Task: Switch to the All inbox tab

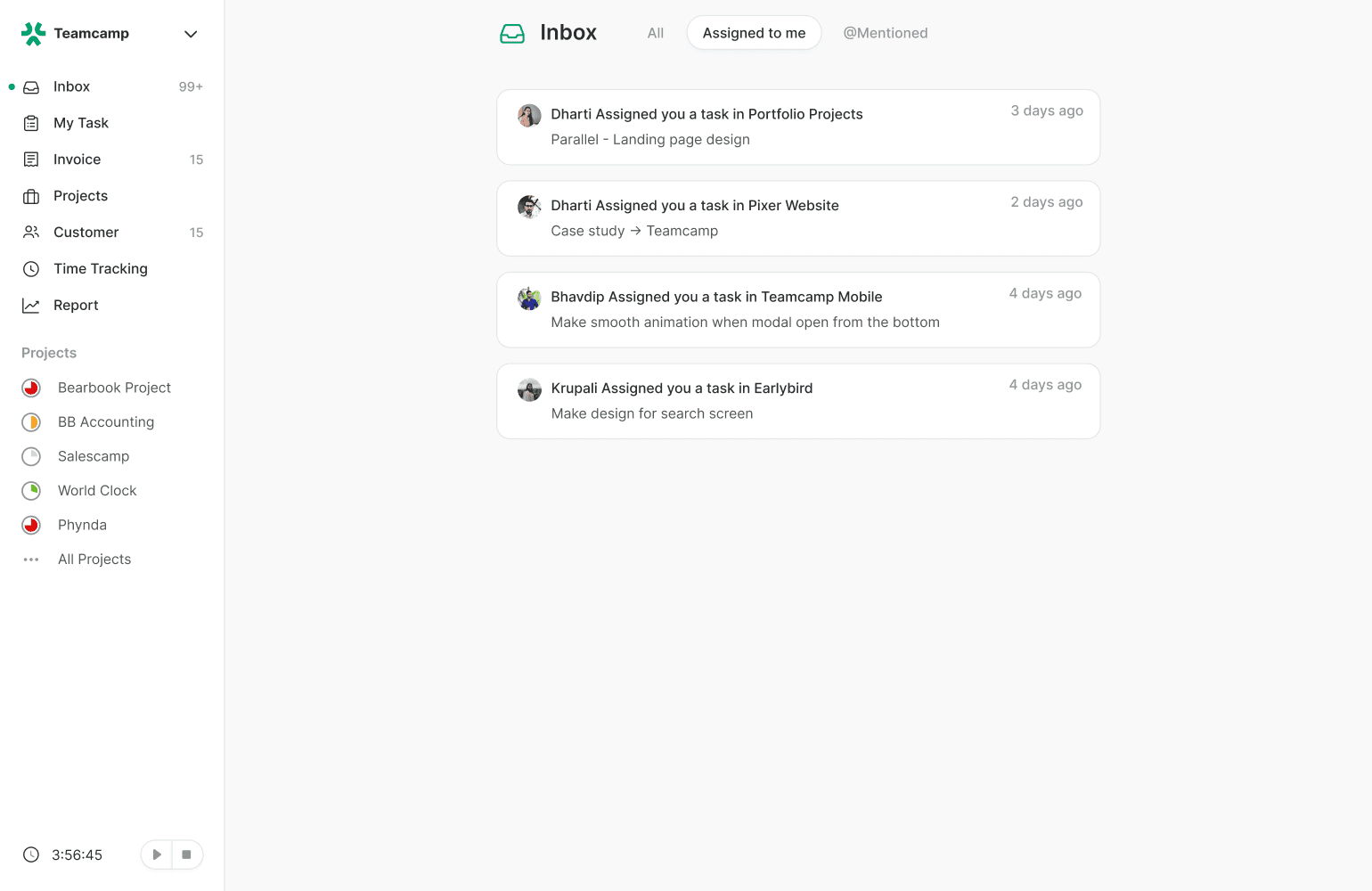Action: coord(656,33)
